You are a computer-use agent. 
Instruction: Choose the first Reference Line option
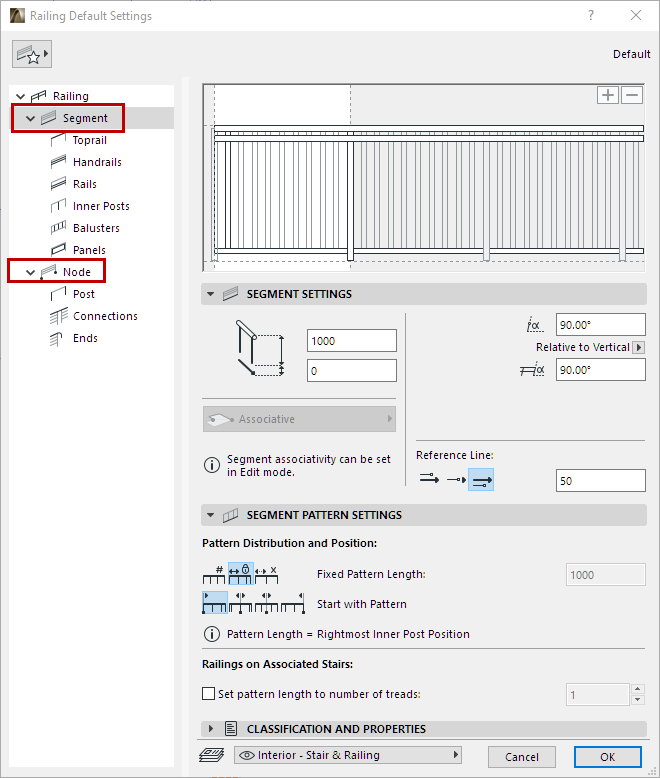point(429,479)
